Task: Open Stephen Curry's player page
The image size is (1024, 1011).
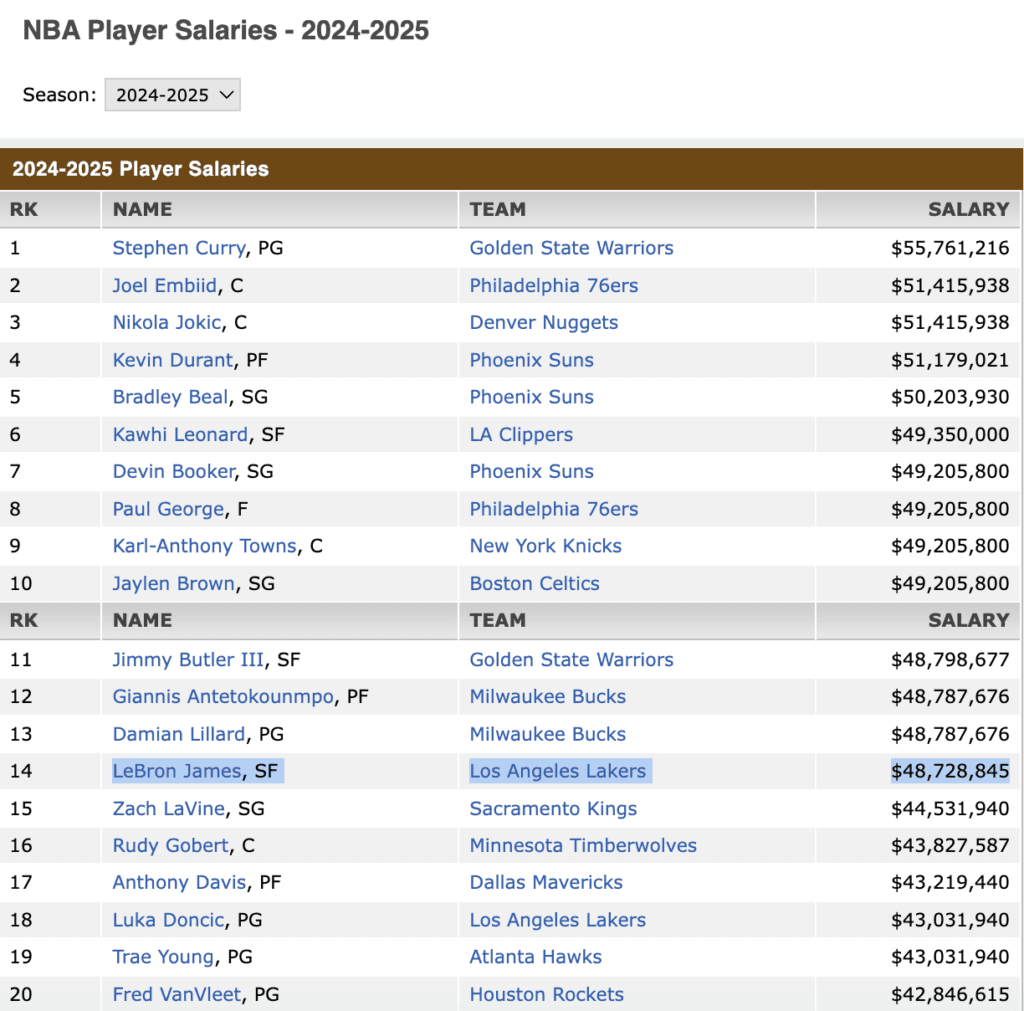Action: (179, 247)
